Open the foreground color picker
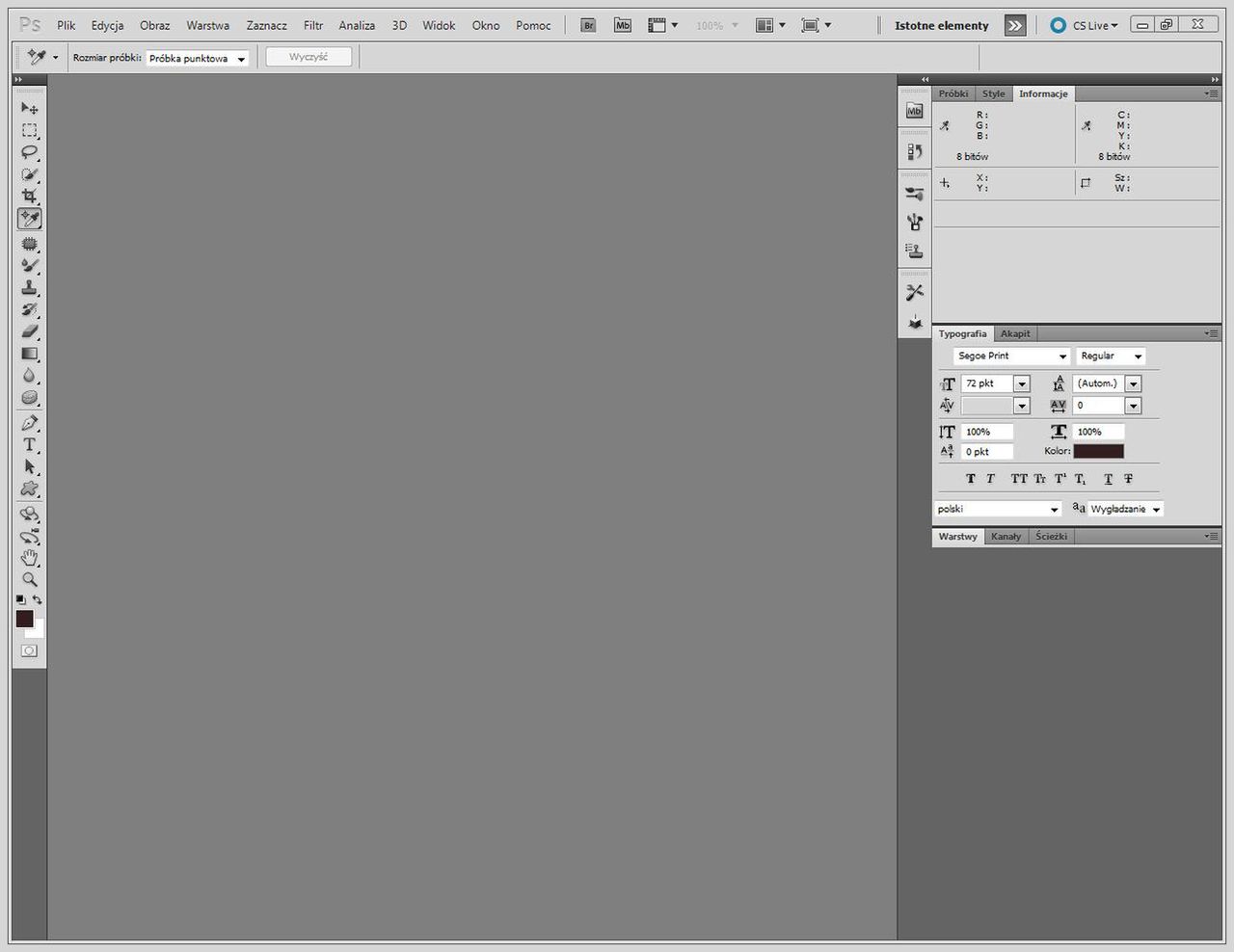This screenshot has width=1234, height=952. [x=24, y=619]
